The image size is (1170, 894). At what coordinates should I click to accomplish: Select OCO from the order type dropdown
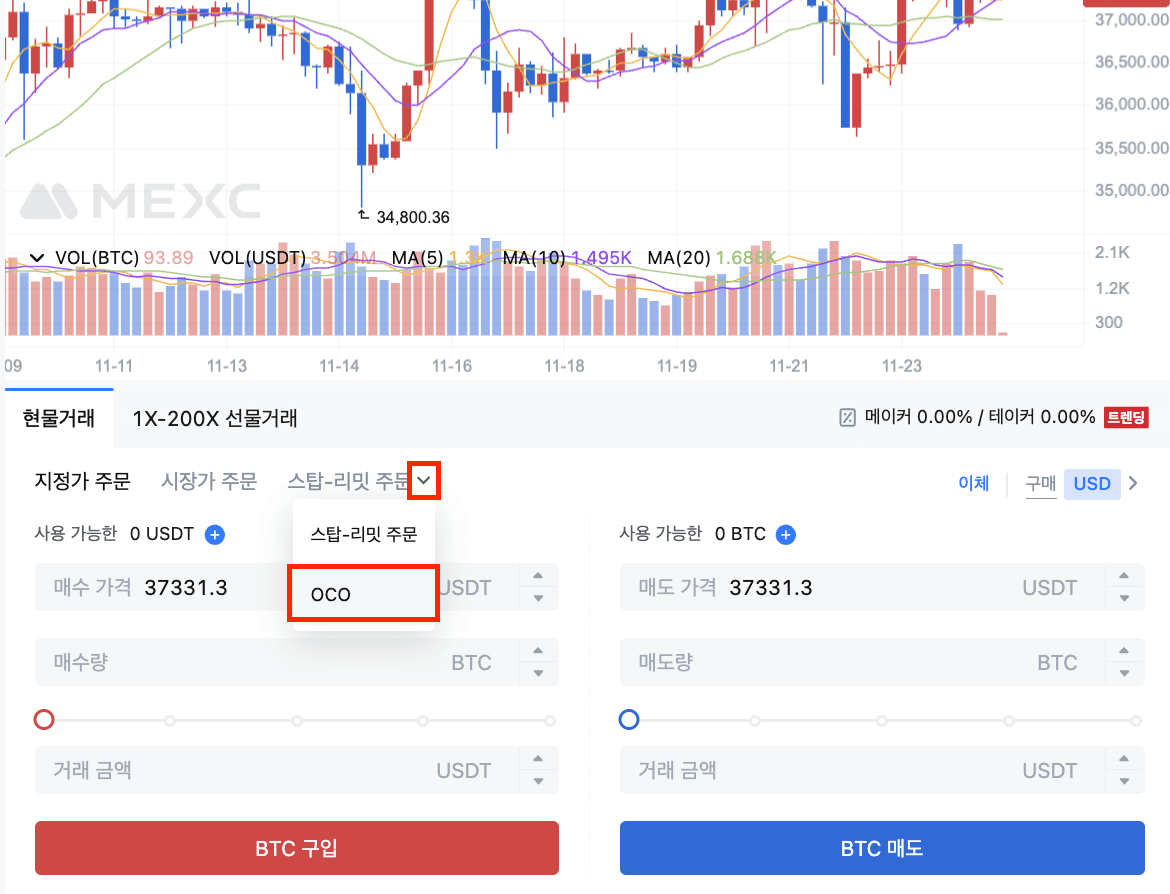(362, 594)
